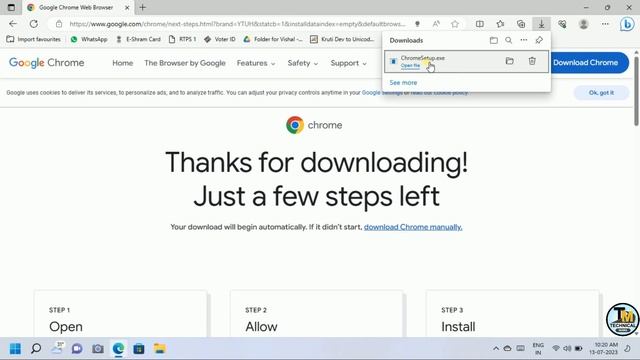
Task: Open E-Shram Card bookmark
Action: tap(138, 39)
